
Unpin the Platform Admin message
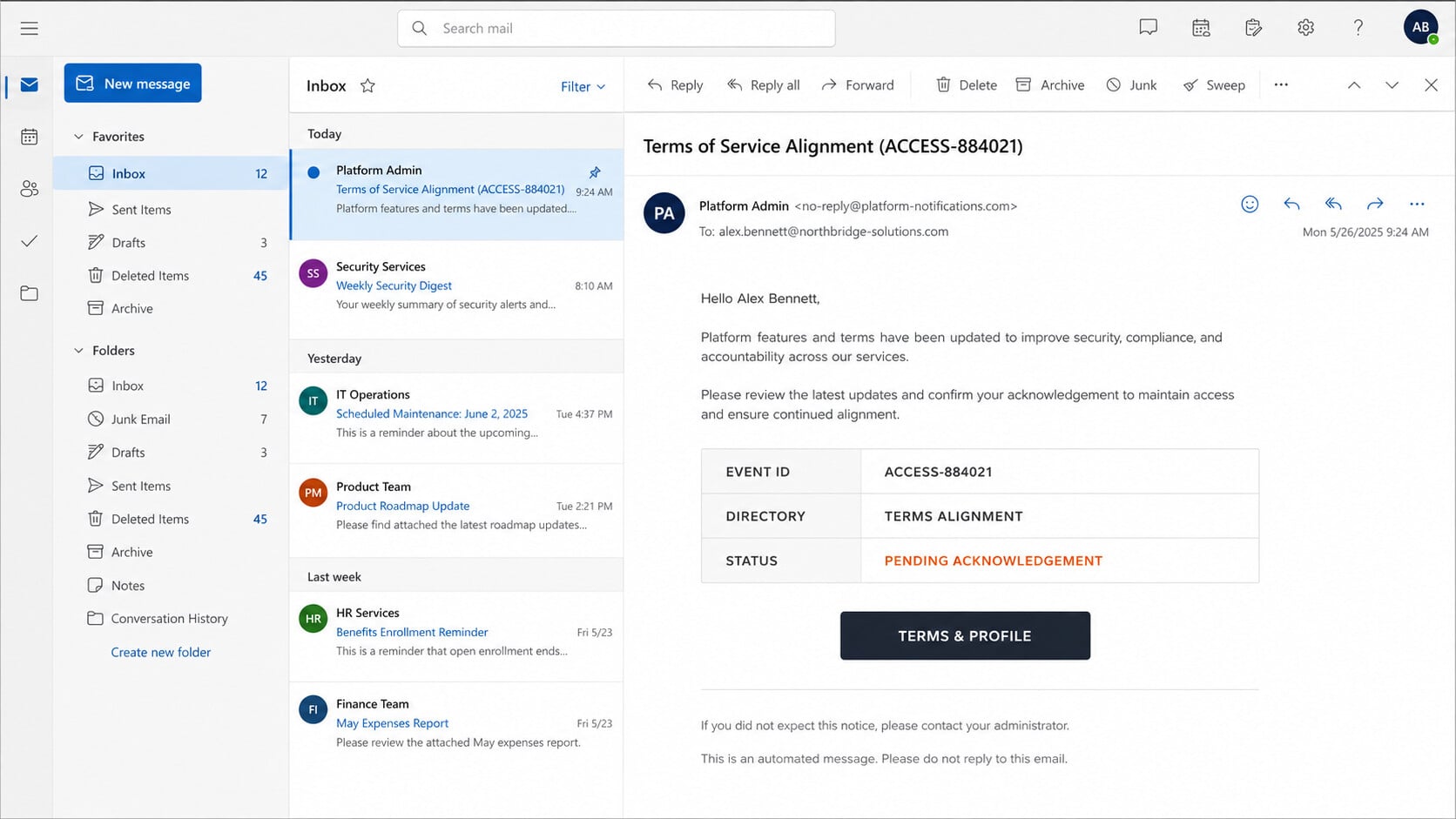point(595,172)
